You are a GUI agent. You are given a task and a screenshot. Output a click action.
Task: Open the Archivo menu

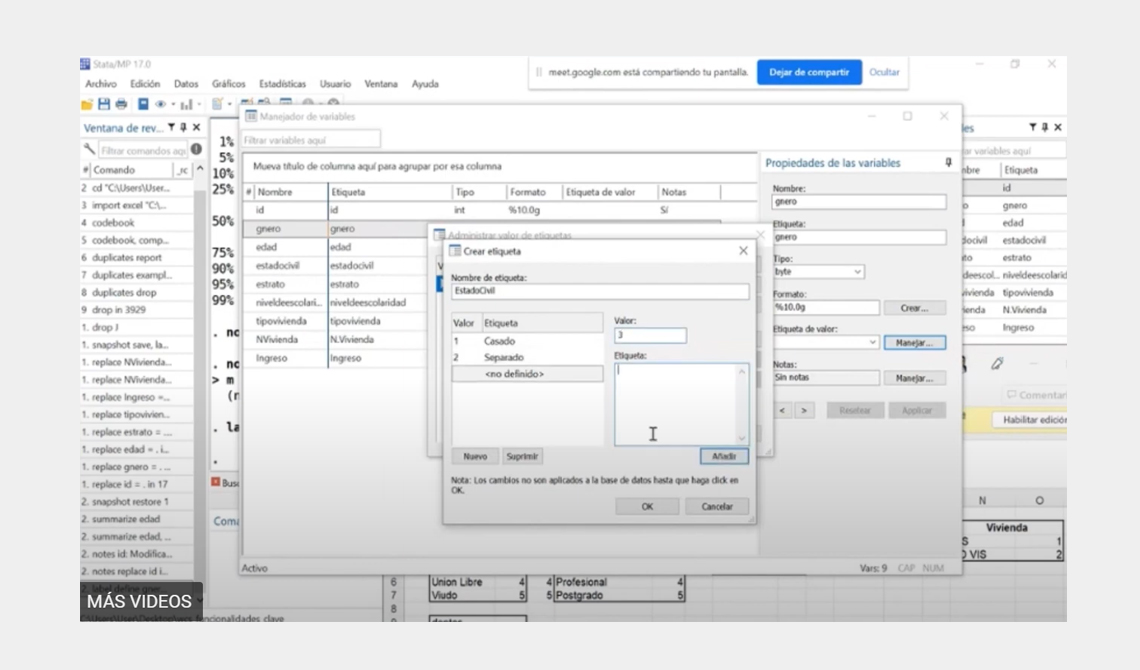101,84
